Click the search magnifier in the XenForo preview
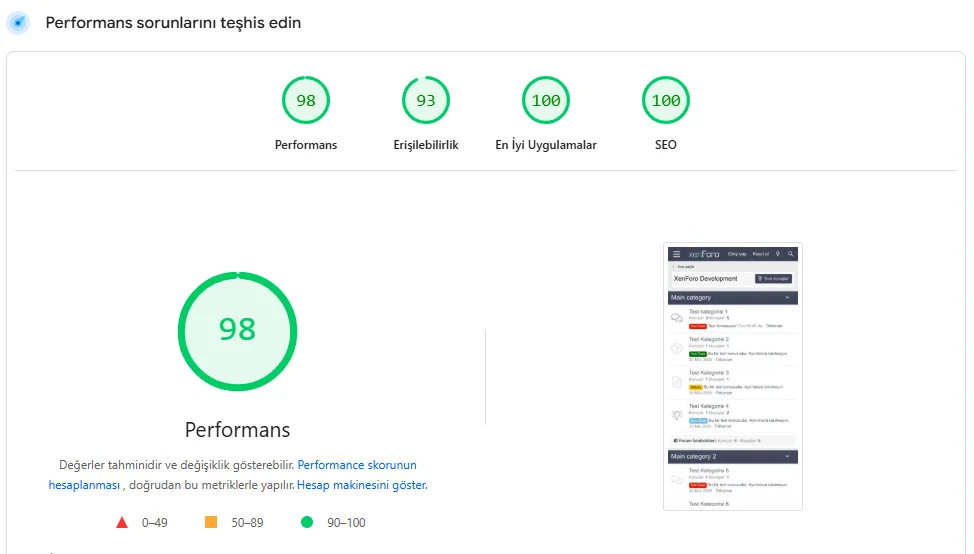 790,254
